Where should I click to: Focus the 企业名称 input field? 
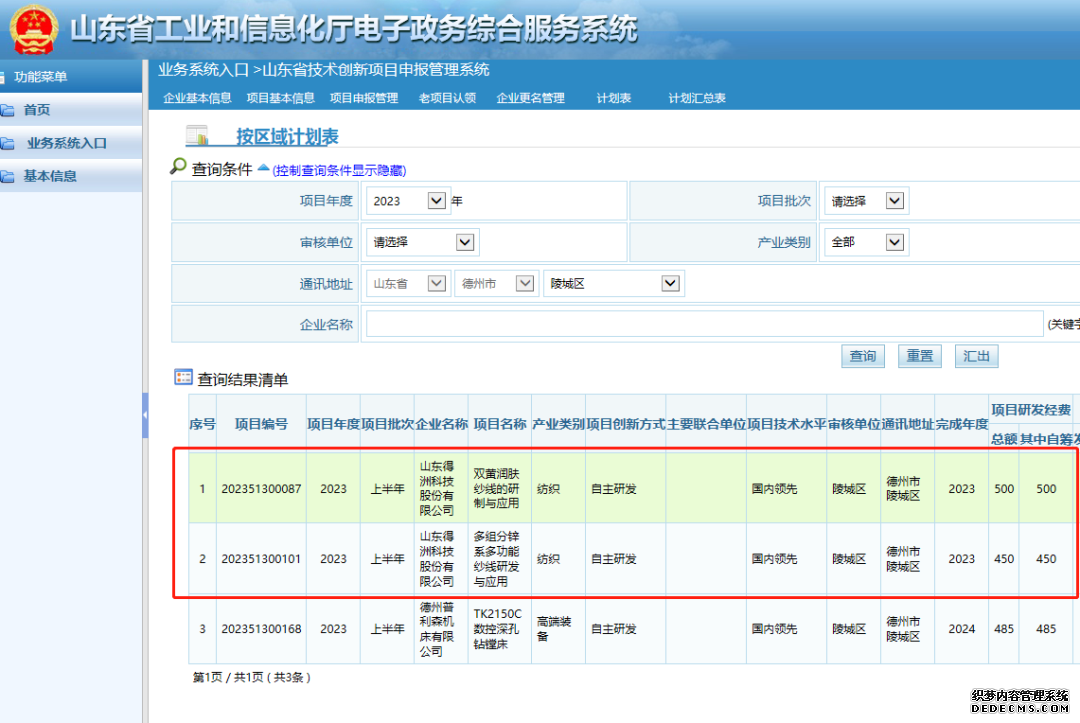[x=705, y=324]
